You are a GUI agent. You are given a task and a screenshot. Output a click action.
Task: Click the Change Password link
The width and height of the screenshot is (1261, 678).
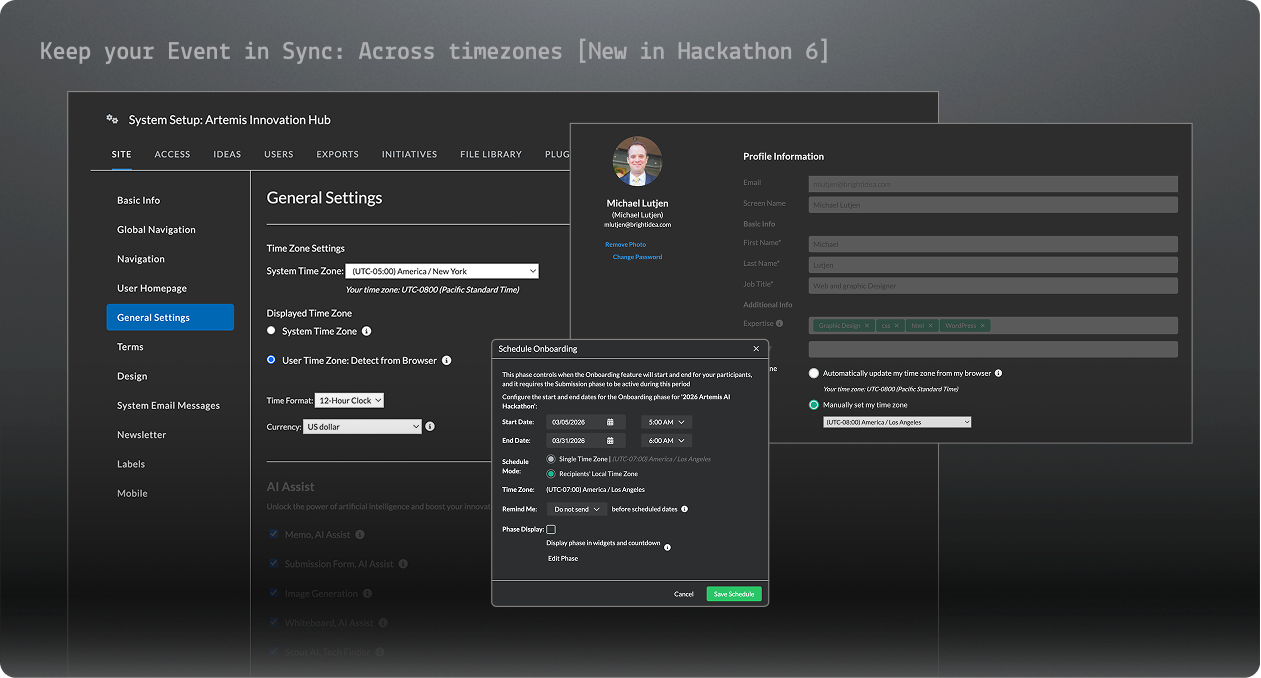[x=637, y=257]
